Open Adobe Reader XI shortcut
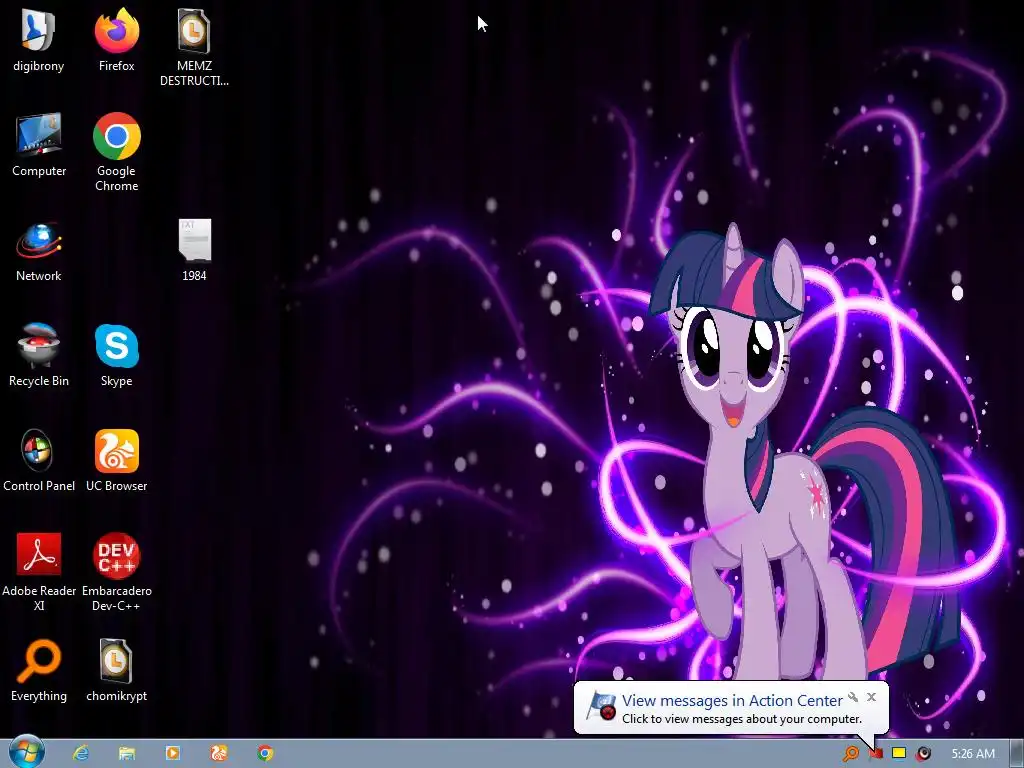Screen dimensions: 1024x768 39,573
